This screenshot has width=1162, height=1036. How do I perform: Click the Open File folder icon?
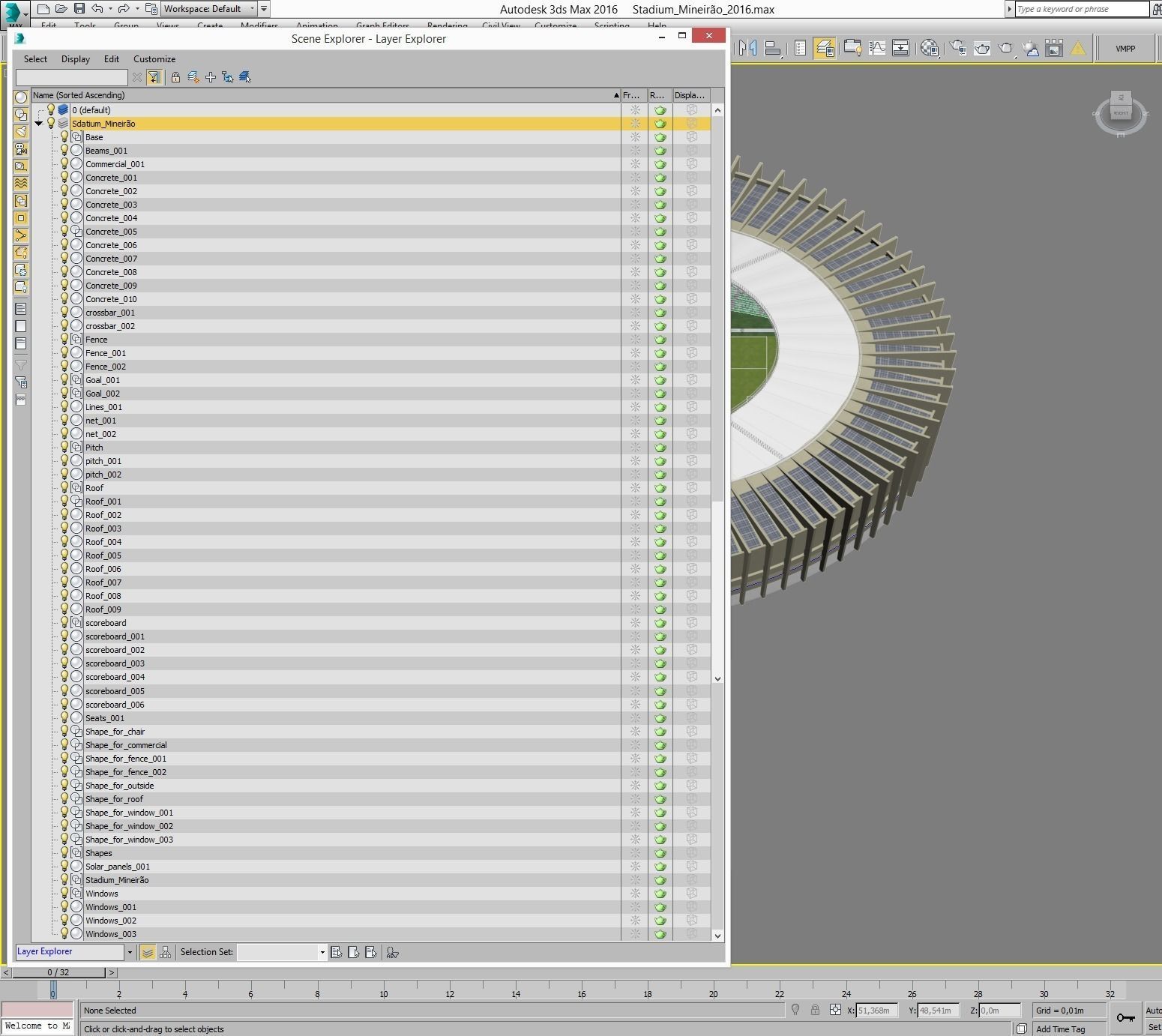click(x=61, y=9)
